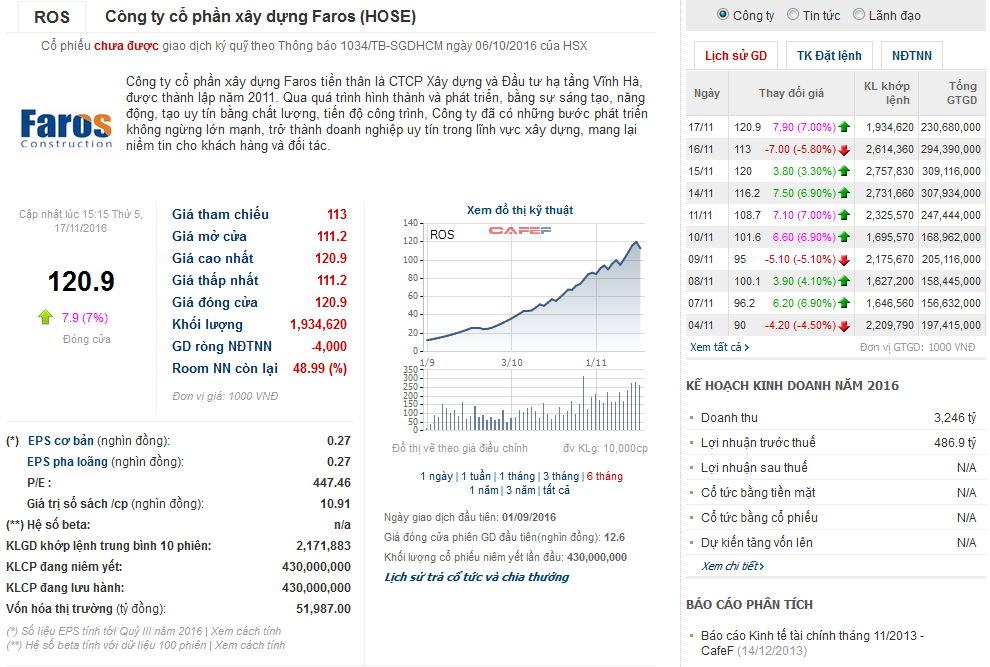Click the ROS ticker symbol label

pos(52,17)
